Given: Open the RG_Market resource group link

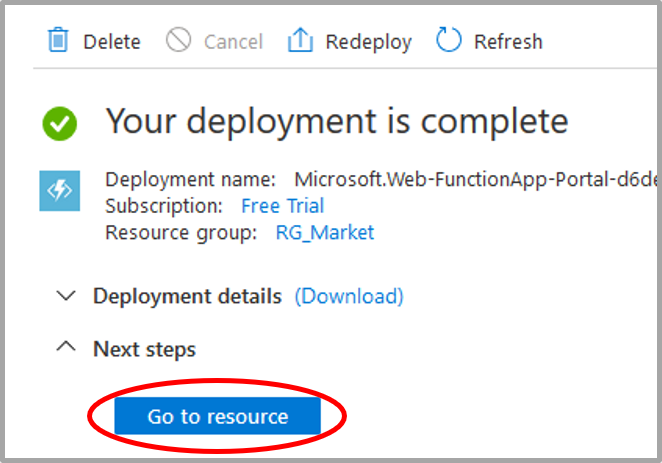Looking at the screenshot, I should (x=325, y=233).
